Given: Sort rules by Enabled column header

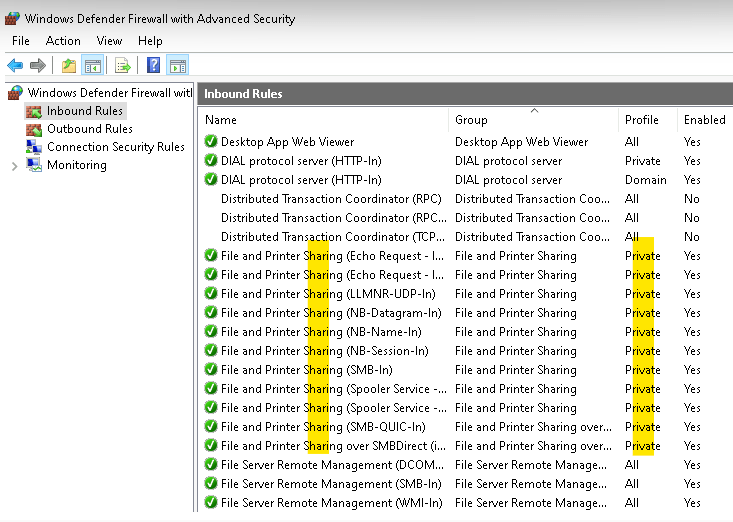Looking at the screenshot, I should pos(704,120).
